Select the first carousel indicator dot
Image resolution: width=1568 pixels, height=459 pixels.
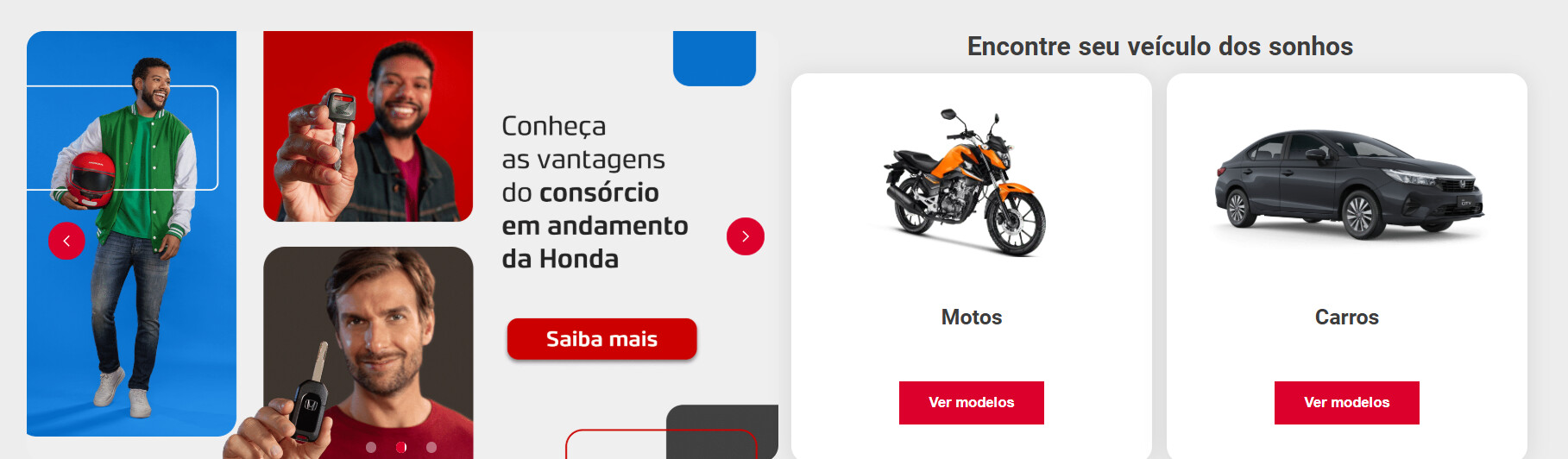(x=371, y=447)
